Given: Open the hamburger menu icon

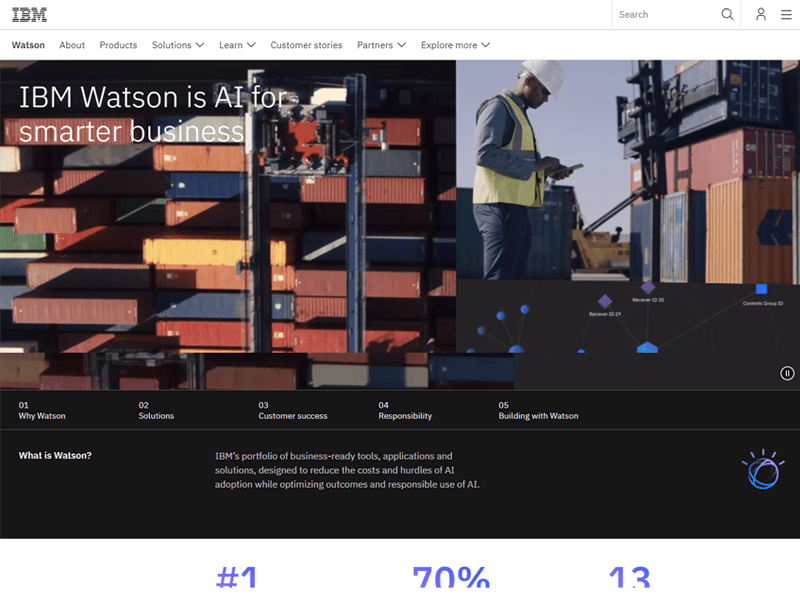Looking at the screenshot, I should [x=786, y=14].
